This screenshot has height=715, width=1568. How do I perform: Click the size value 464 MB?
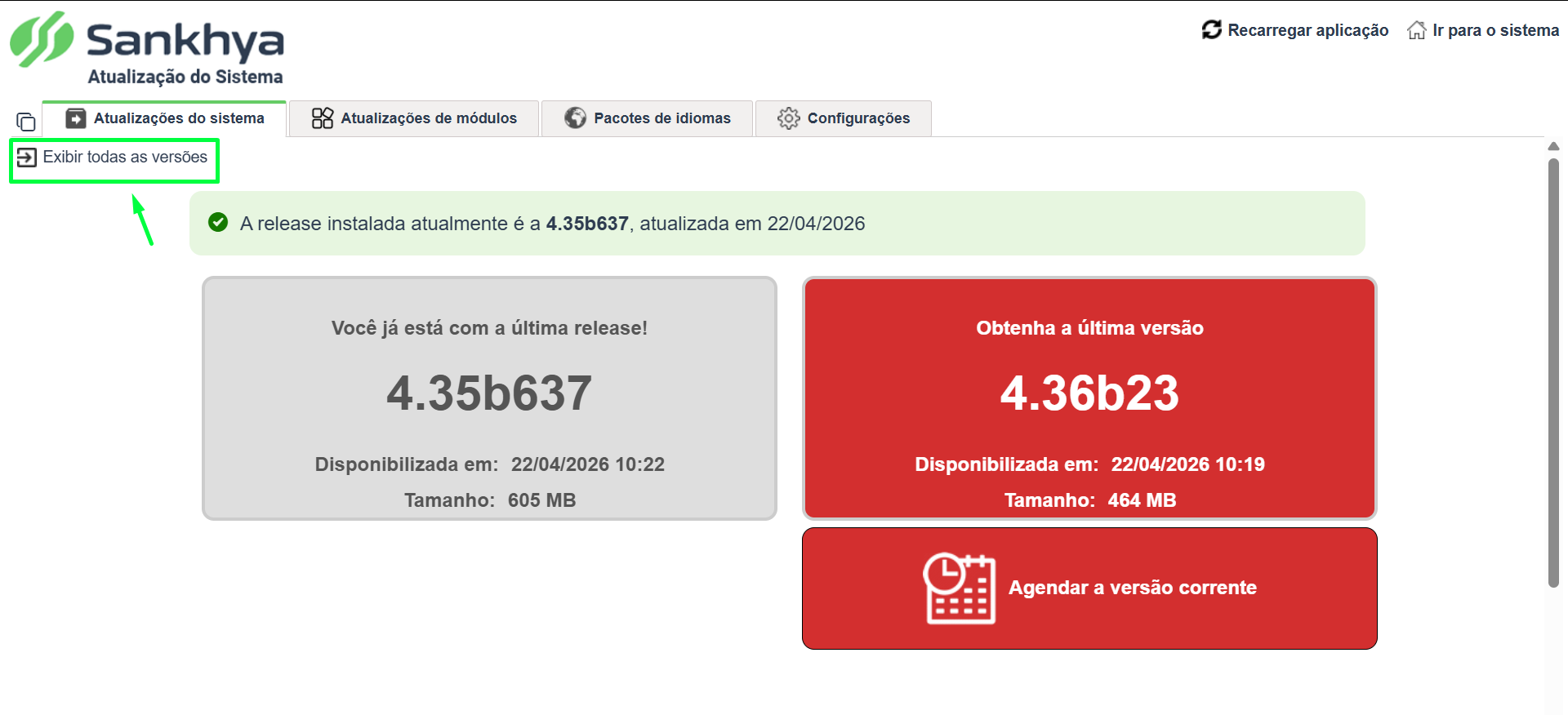(1142, 500)
